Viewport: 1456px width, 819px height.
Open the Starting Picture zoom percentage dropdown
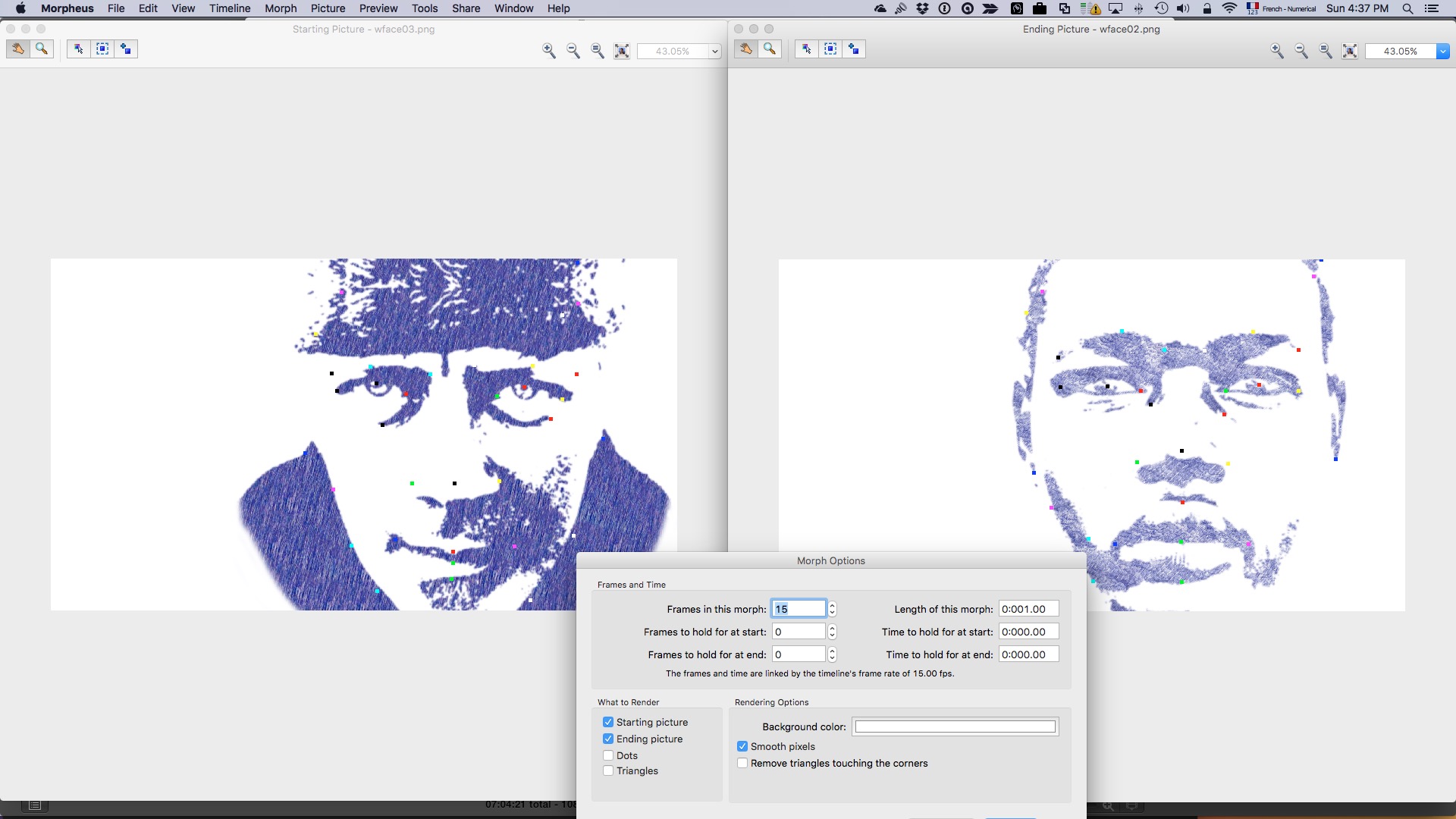coord(714,51)
